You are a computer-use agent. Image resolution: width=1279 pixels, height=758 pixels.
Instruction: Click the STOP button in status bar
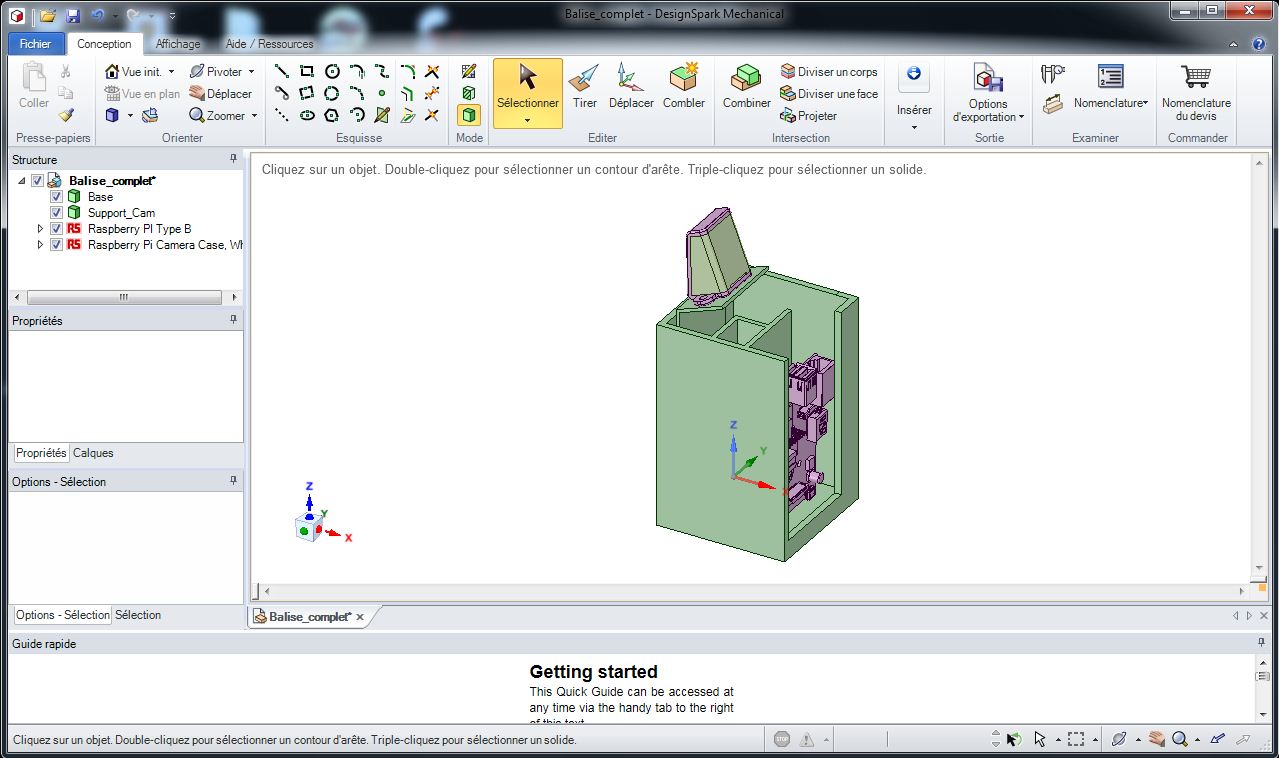[782, 740]
